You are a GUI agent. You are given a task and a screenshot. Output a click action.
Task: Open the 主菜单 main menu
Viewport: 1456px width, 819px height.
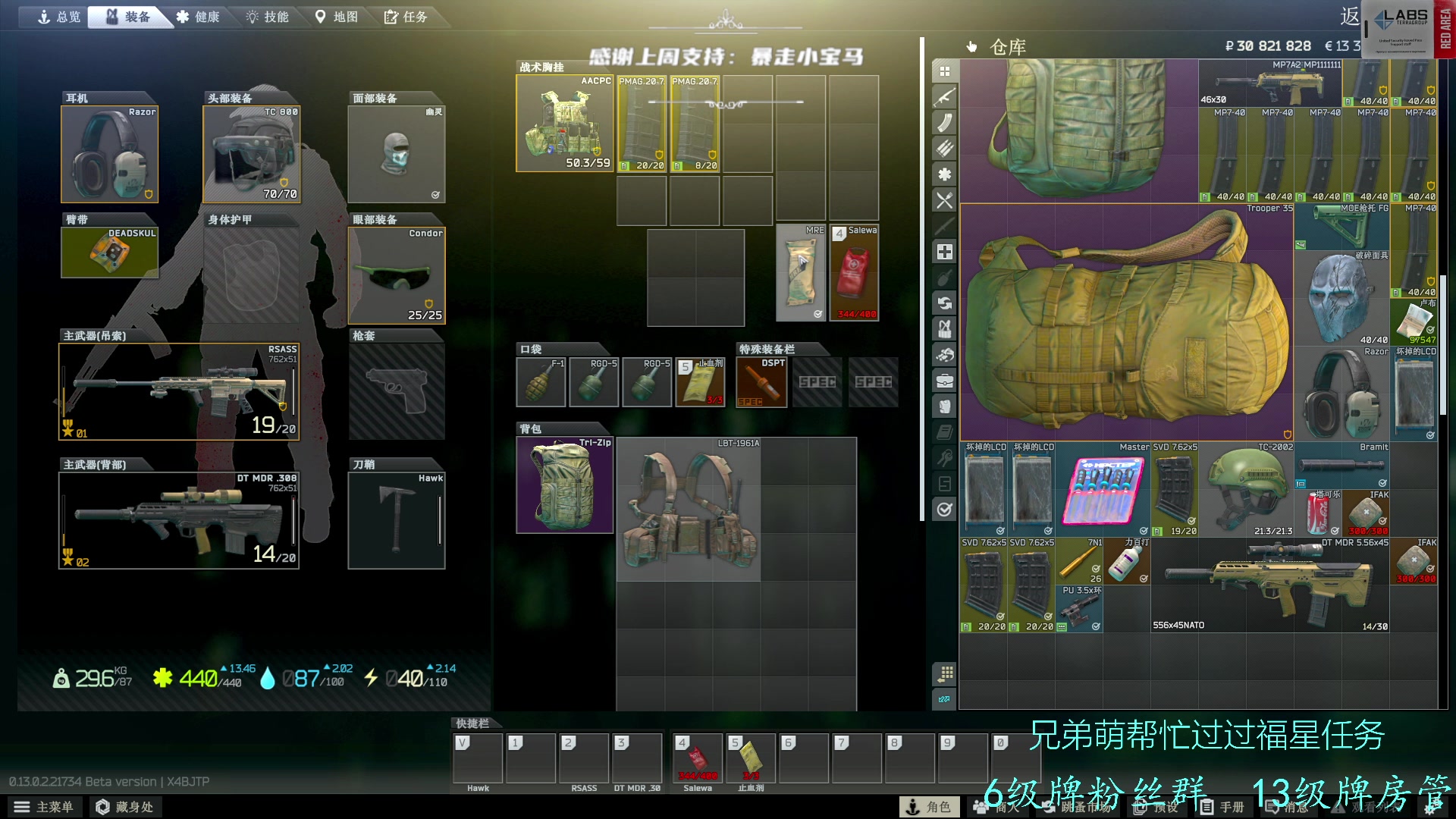point(44,807)
